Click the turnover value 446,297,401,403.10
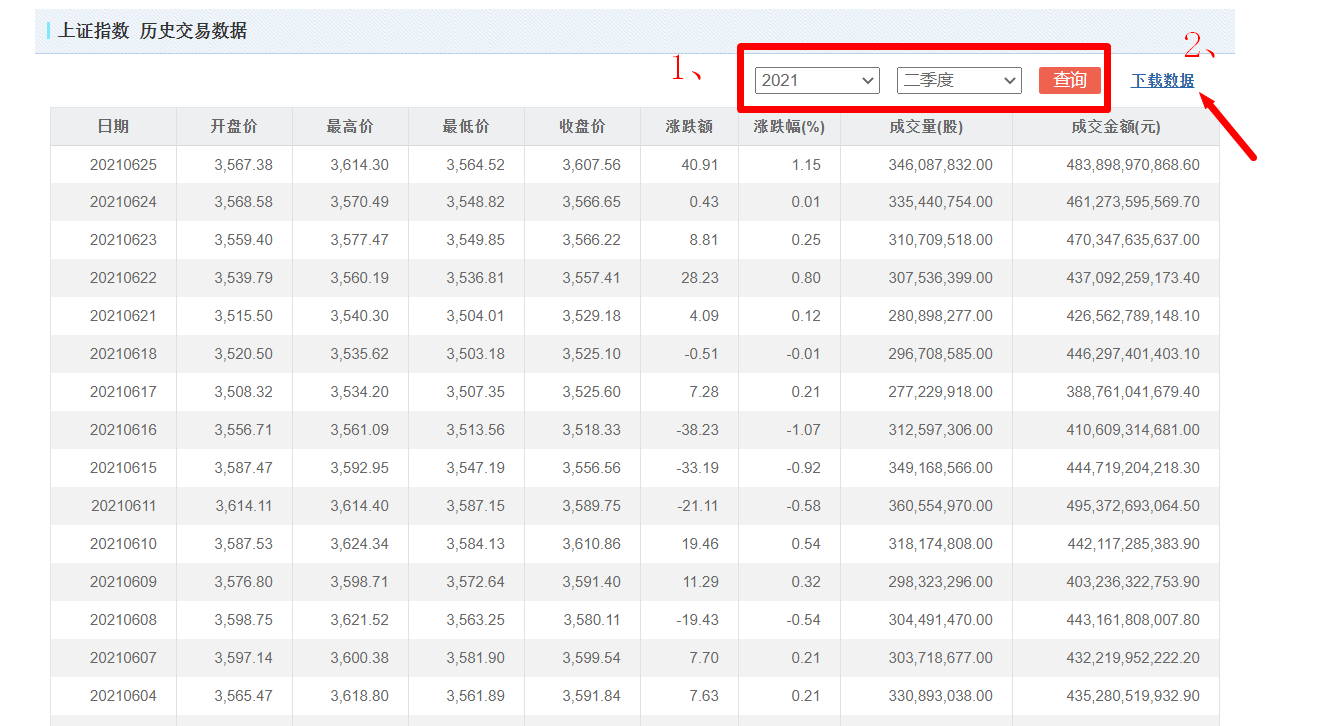Viewport: 1335px width, 726px height. pos(1133,355)
